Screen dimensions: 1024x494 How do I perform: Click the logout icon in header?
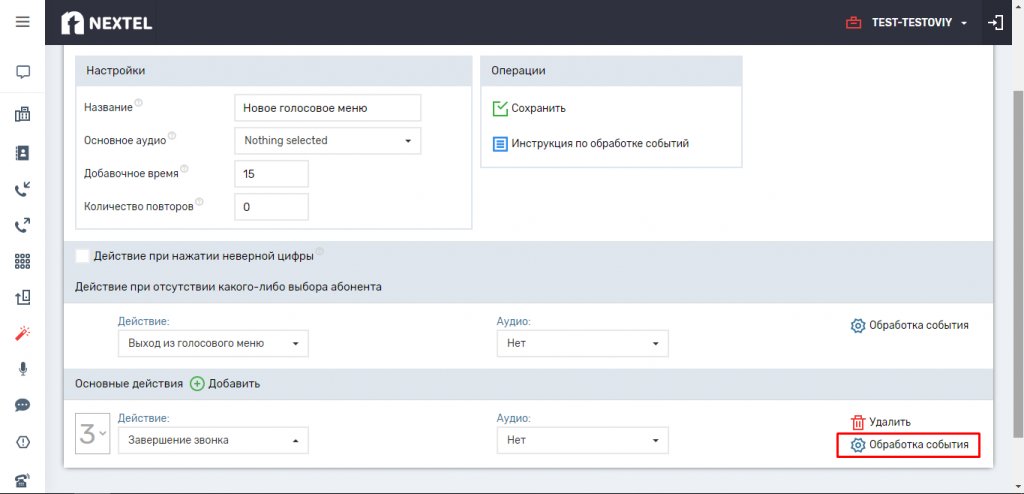tap(995, 23)
